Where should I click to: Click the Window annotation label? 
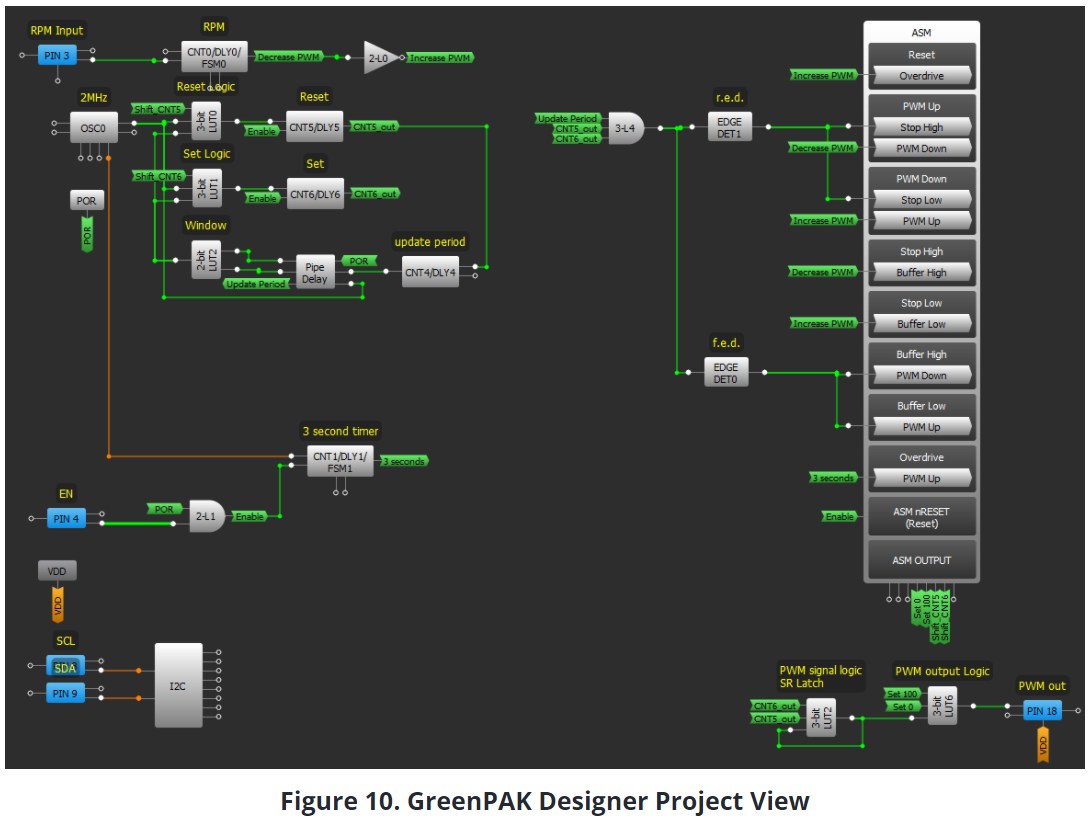coord(206,225)
